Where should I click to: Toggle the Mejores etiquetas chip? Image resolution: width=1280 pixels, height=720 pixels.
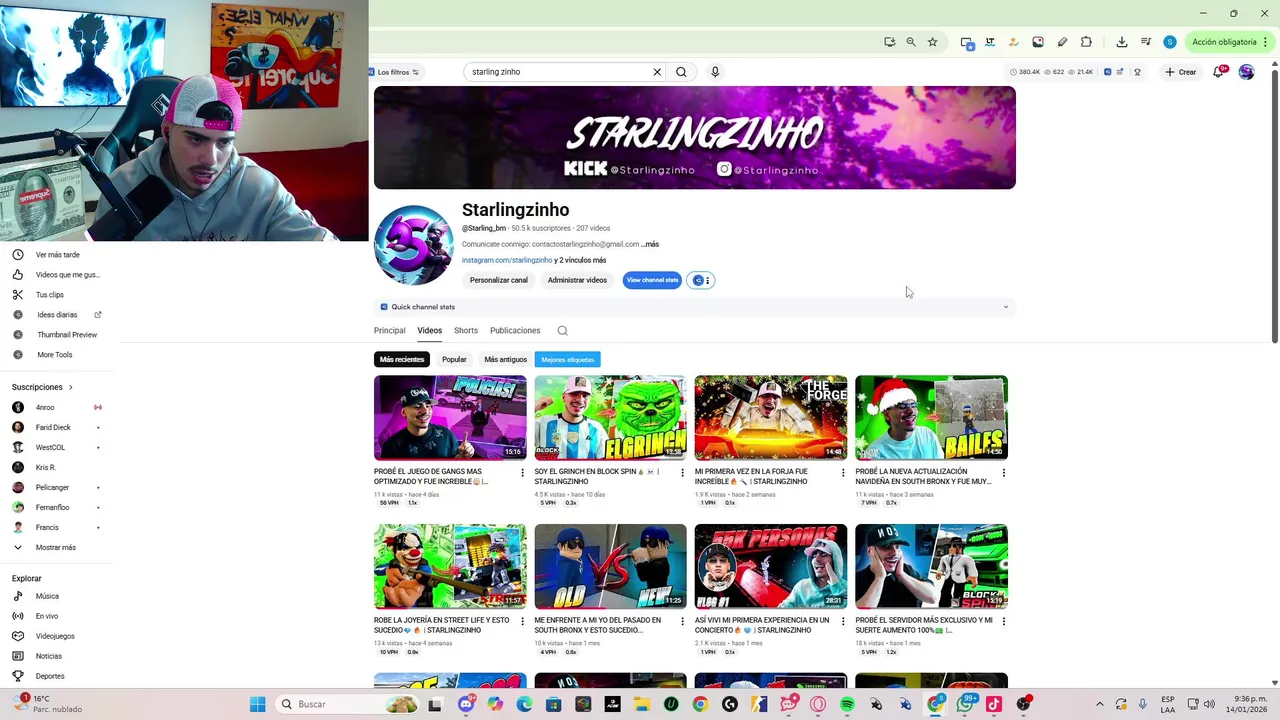tap(568, 359)
